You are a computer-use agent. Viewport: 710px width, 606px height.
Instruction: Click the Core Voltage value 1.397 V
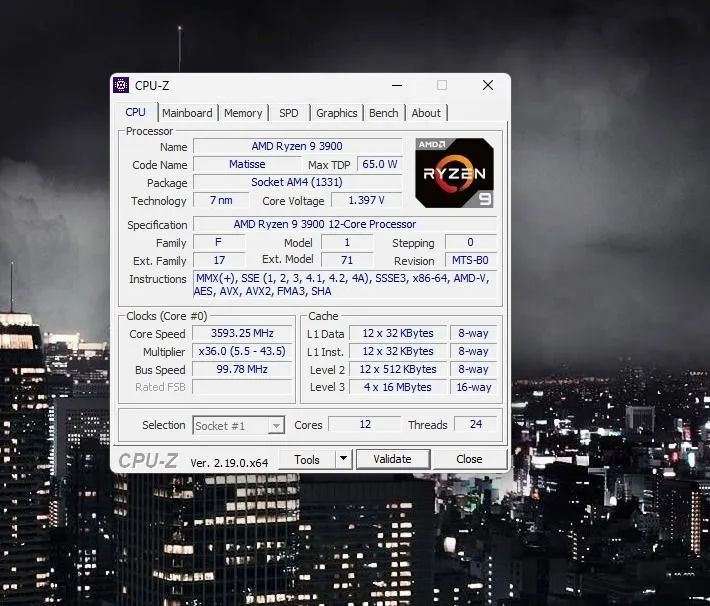pyautogui.click(x=366, y=200)
